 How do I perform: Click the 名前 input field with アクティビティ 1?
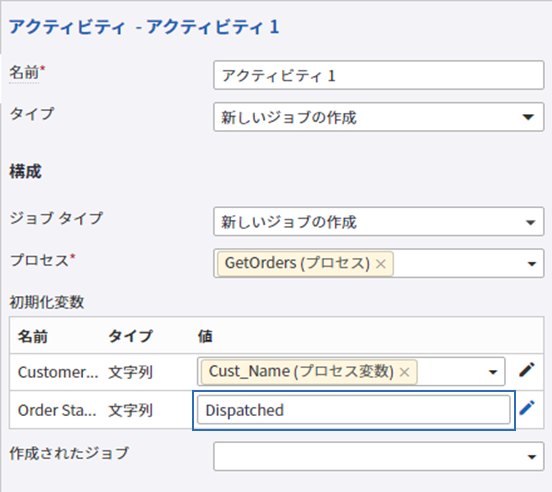click(x=378, y=75)
